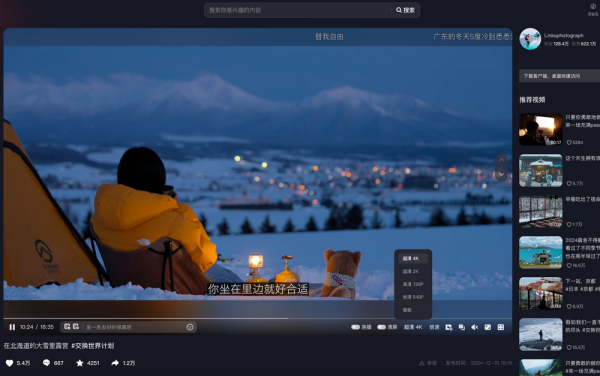Open Linksphotograph profile avatar

pyautogui.click(x=530, y=39)
